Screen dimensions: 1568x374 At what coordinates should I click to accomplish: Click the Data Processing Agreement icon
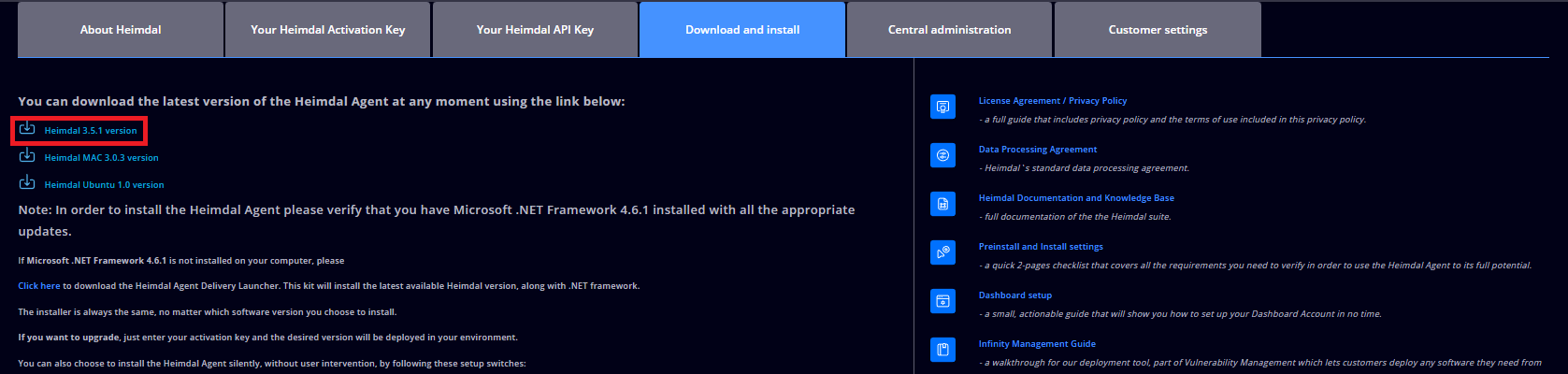942,155
